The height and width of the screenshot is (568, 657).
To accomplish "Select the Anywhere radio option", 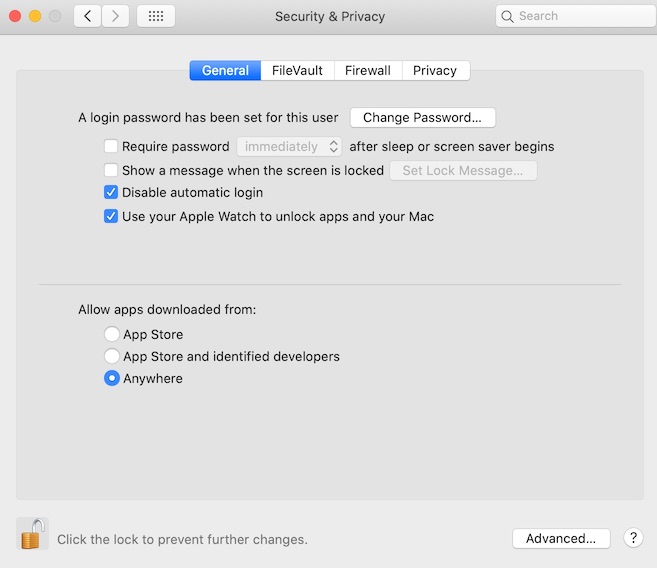I will point(112,379).
